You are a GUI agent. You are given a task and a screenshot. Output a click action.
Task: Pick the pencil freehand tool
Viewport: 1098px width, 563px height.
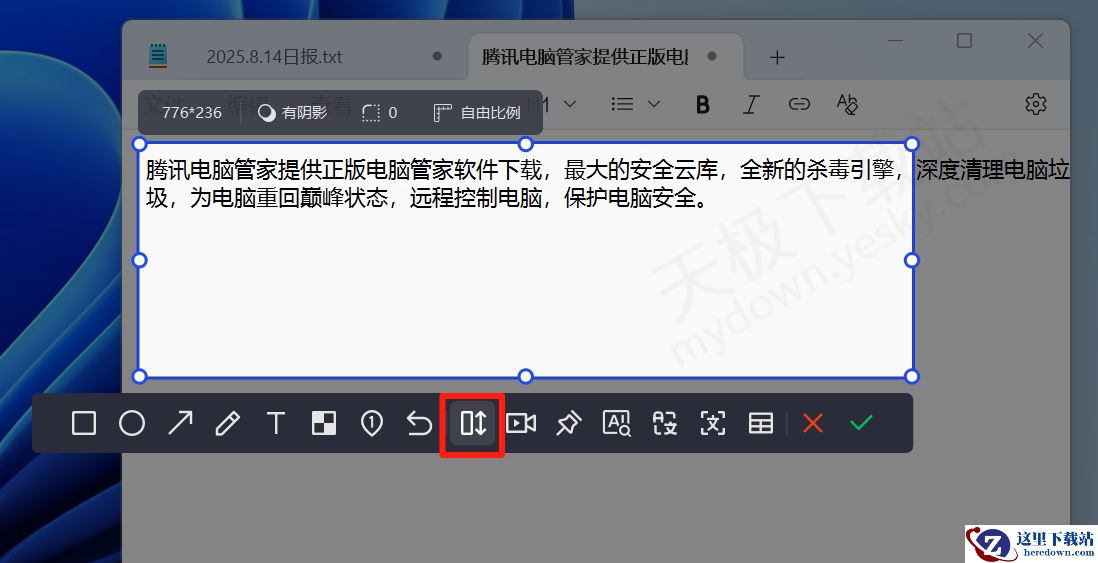pos(228,423)
